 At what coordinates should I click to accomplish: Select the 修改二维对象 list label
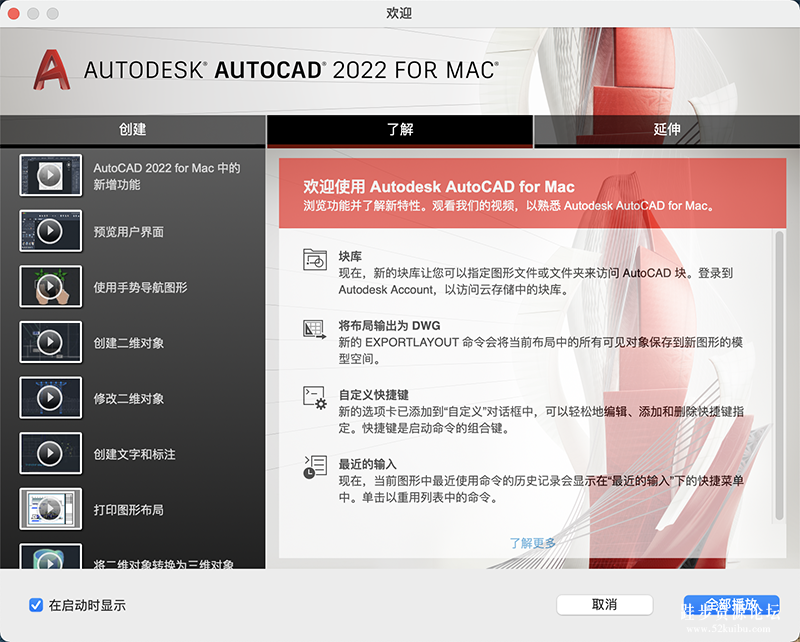[x=129, y=399]
